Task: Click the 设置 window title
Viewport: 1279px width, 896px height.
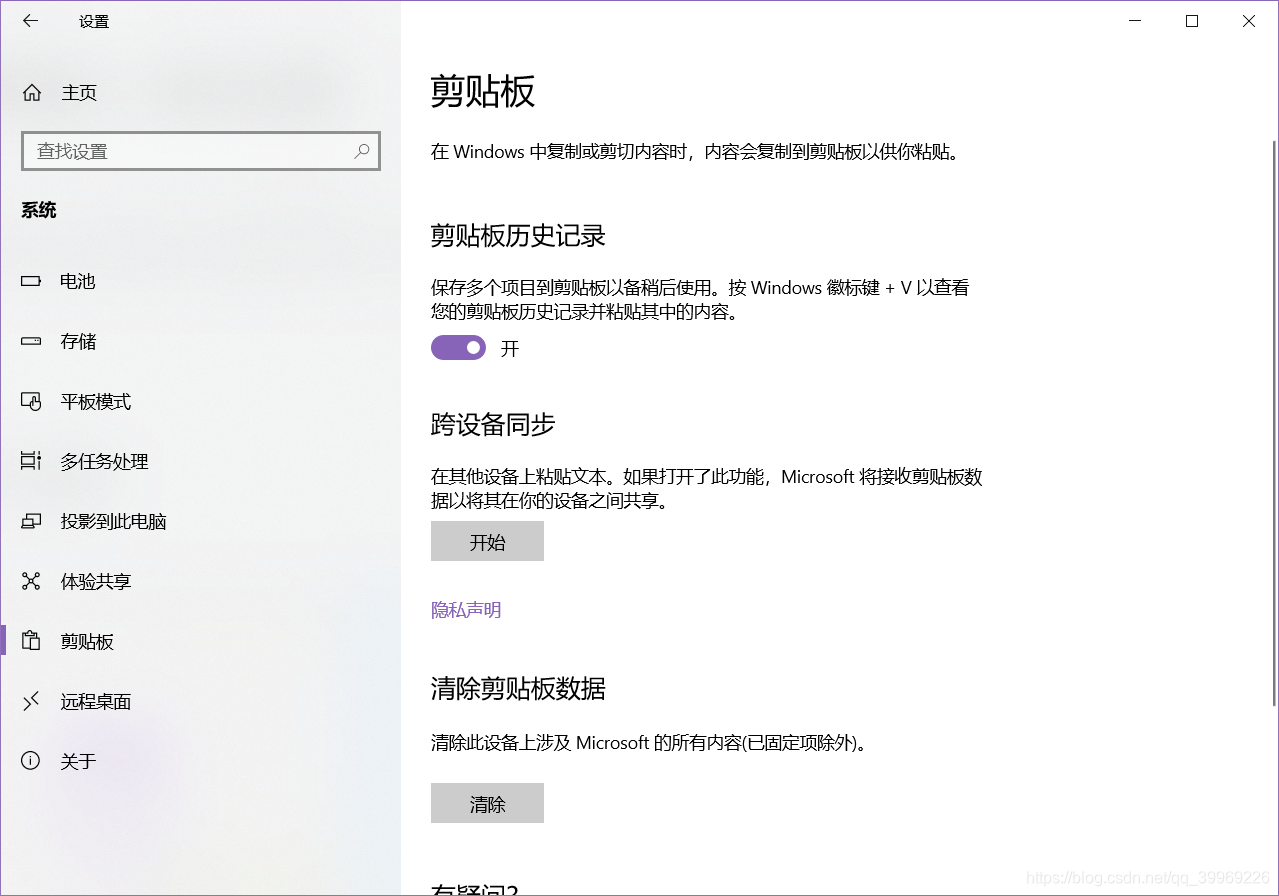Action: [94, 21]
